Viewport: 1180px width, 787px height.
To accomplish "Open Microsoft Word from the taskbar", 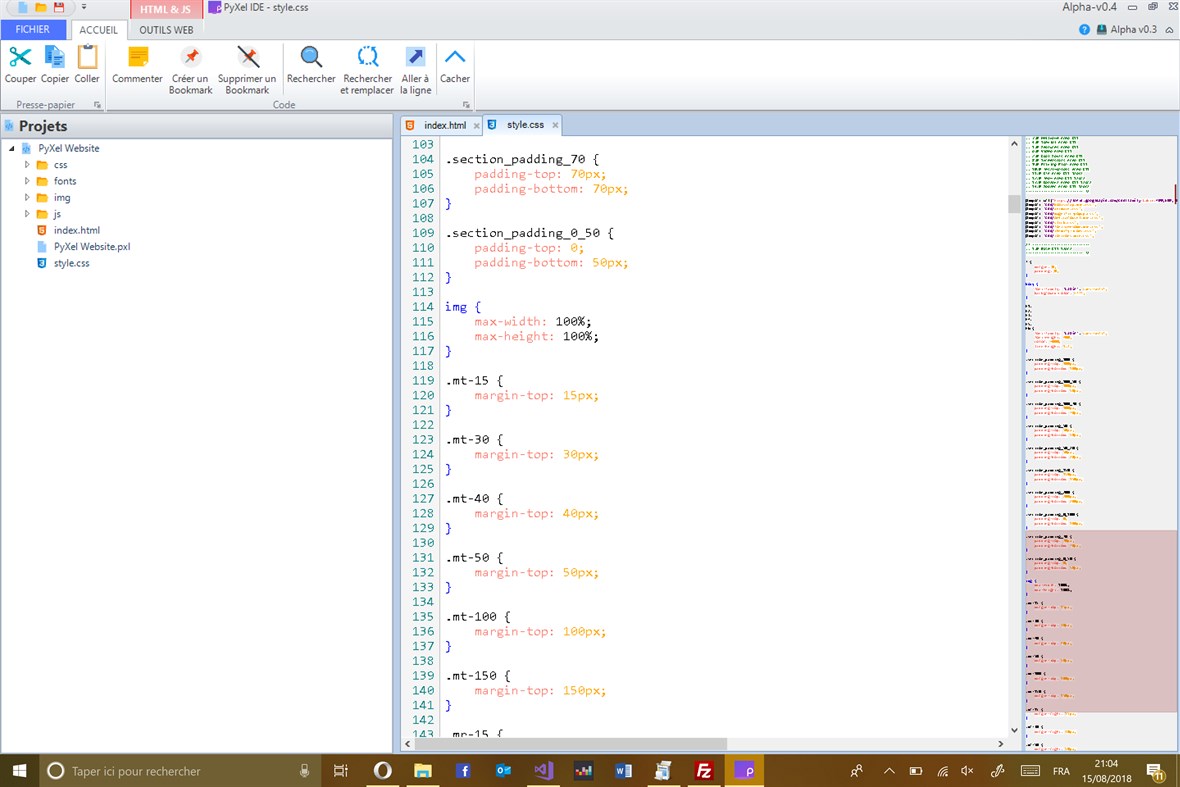I will point(623,770).
